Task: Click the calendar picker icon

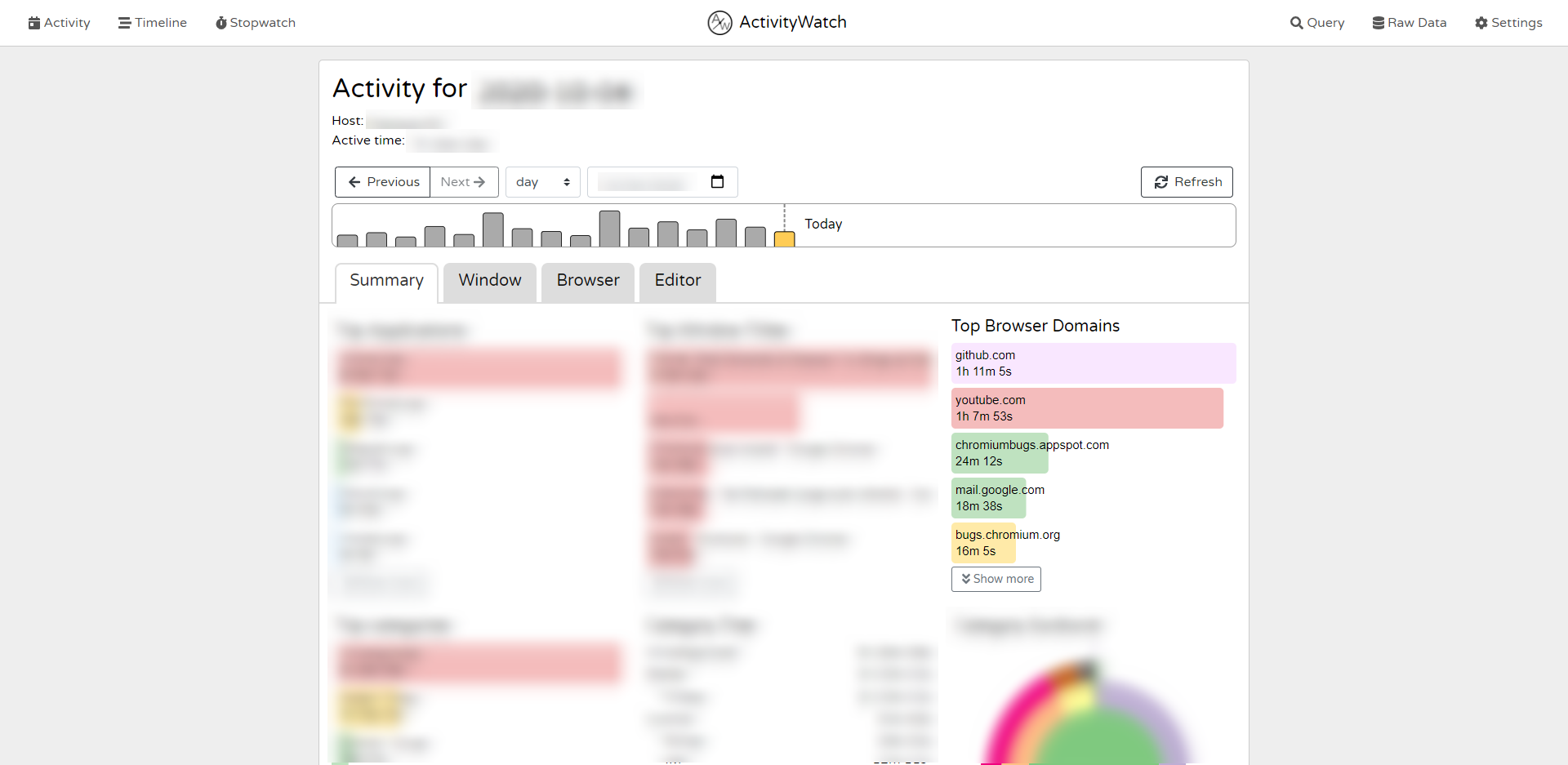Action: (x=717, y=181)
